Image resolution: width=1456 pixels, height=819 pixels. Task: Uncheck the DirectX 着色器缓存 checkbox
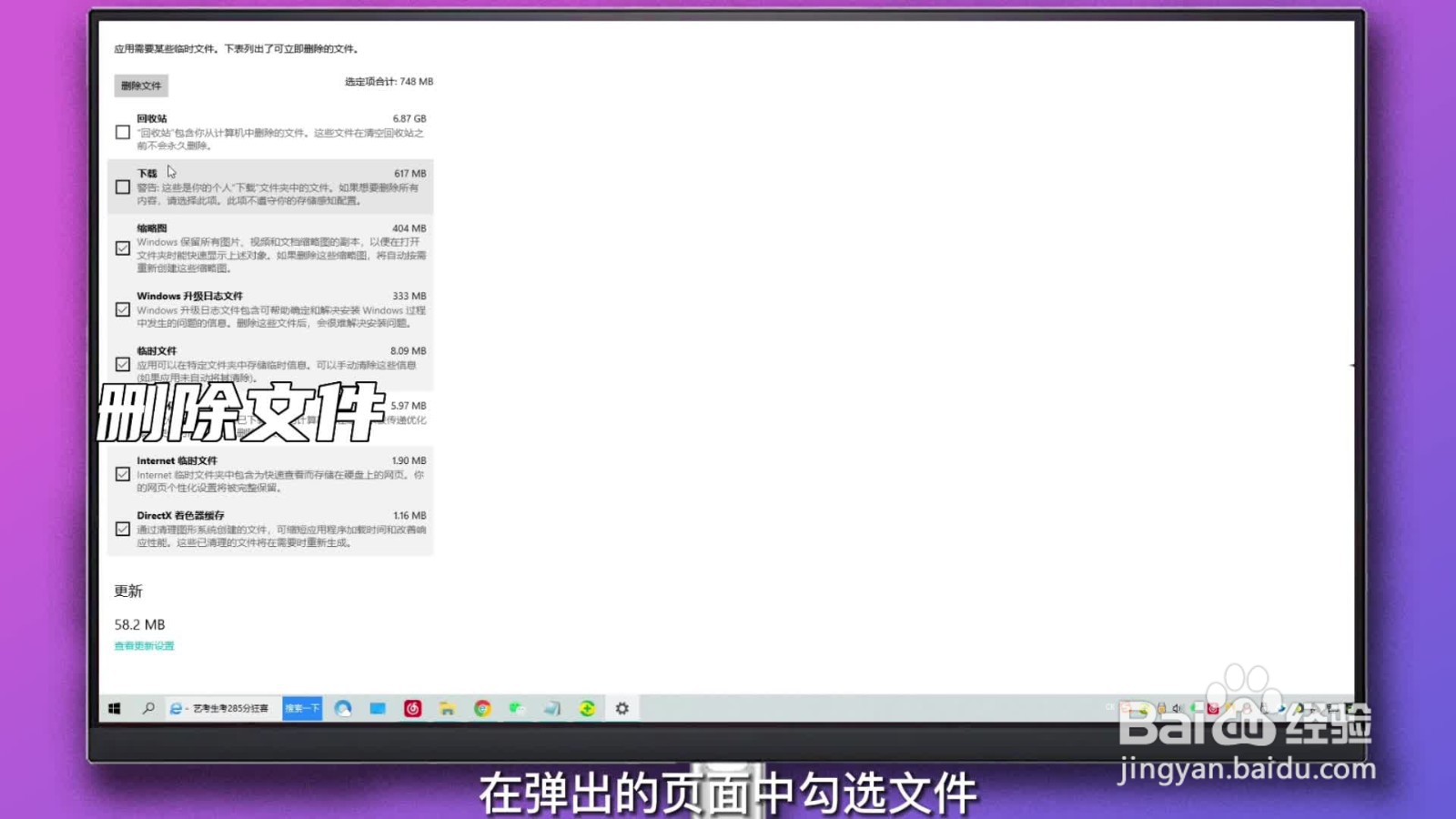[x=123, y=528]
